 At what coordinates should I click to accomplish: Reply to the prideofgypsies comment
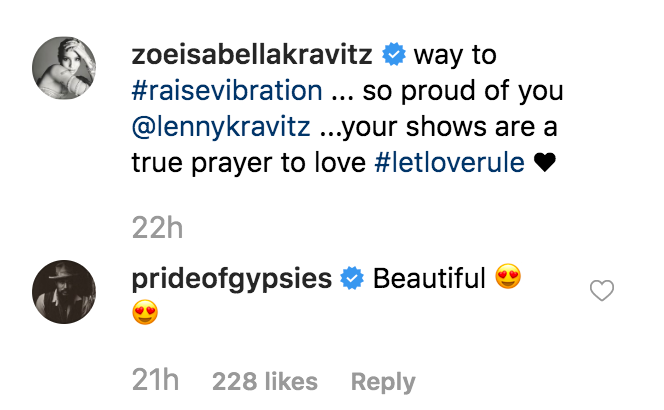point(383,381)
